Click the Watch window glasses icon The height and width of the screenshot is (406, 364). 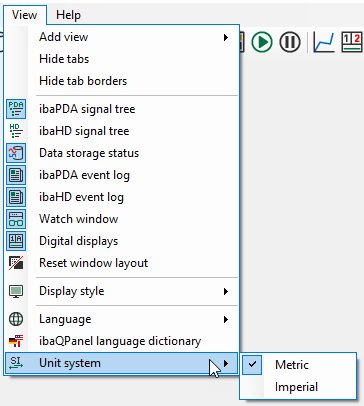point(16,219)
